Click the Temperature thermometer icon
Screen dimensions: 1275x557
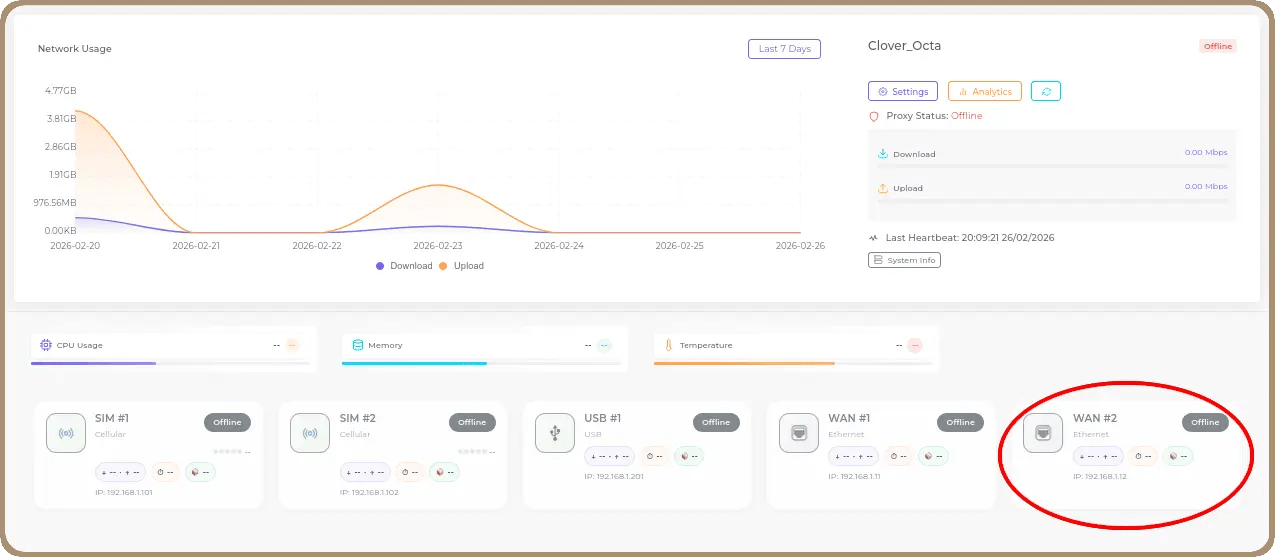tap(669, 345)
